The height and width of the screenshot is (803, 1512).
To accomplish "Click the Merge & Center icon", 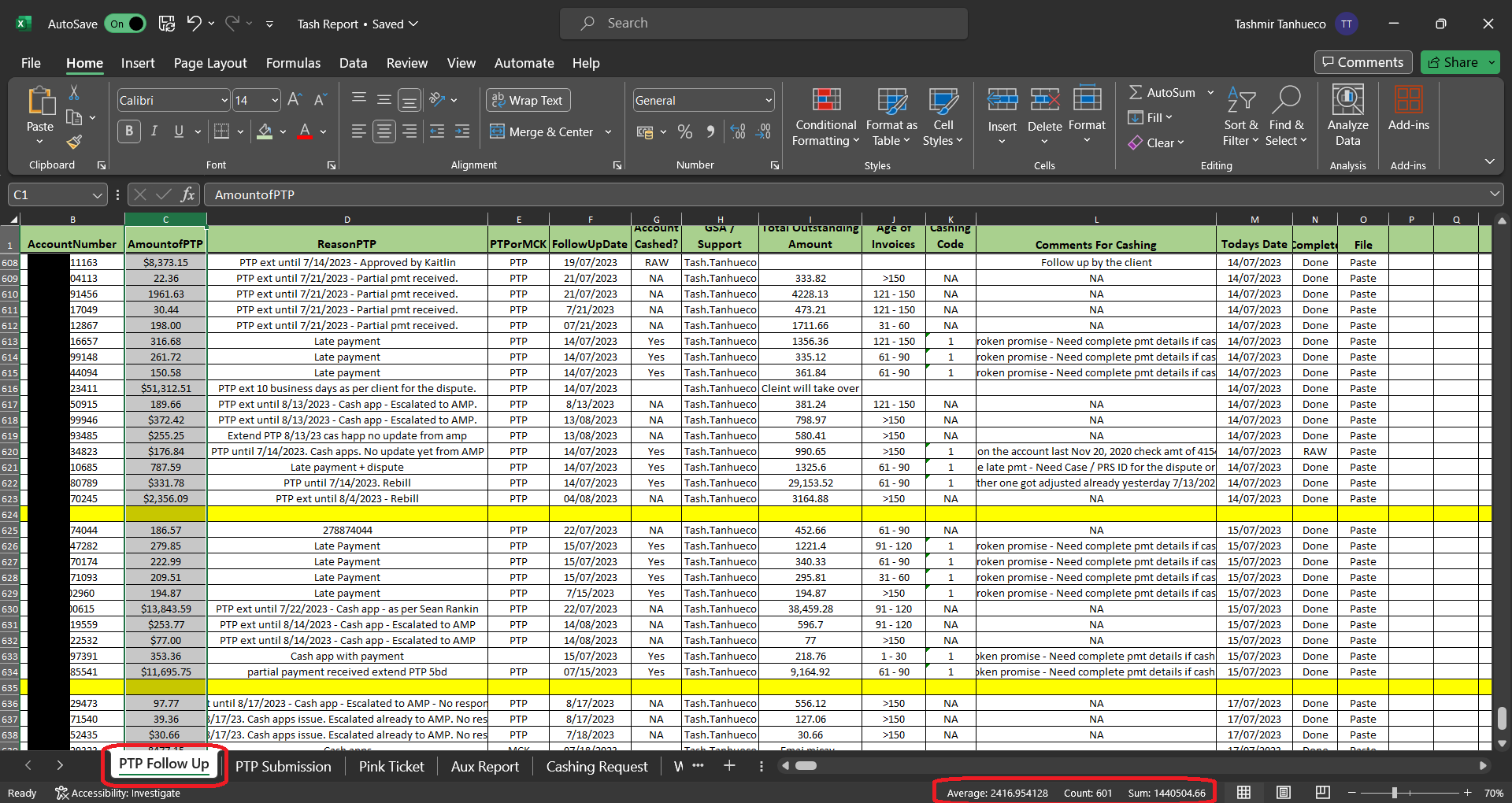I will 497,131.
